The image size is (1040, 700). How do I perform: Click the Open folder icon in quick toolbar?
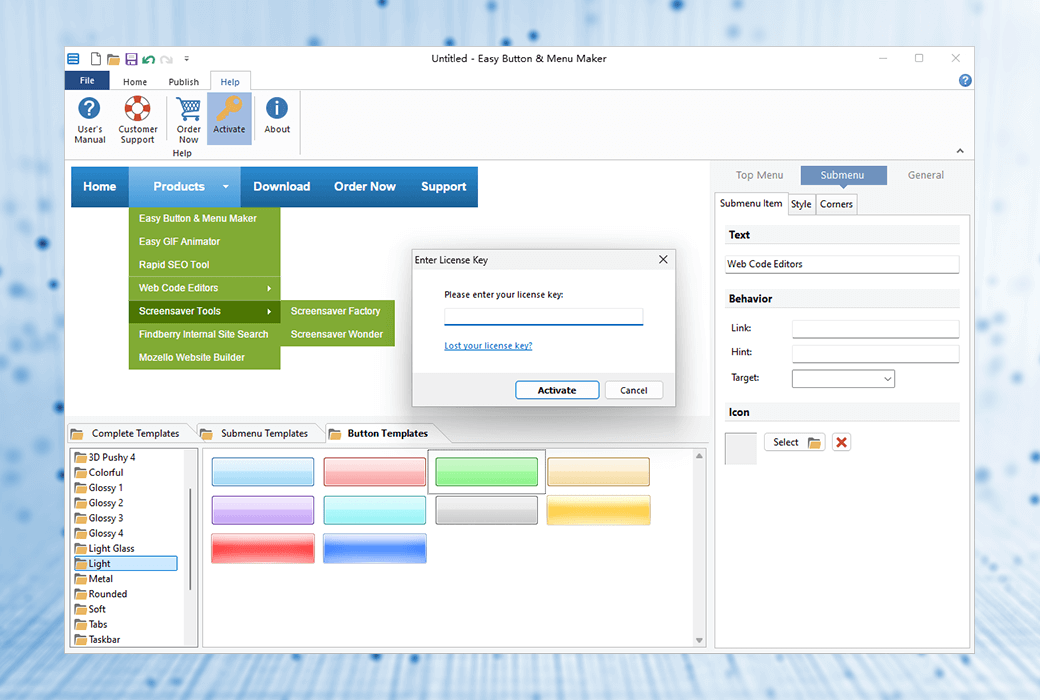coord(113,59)
